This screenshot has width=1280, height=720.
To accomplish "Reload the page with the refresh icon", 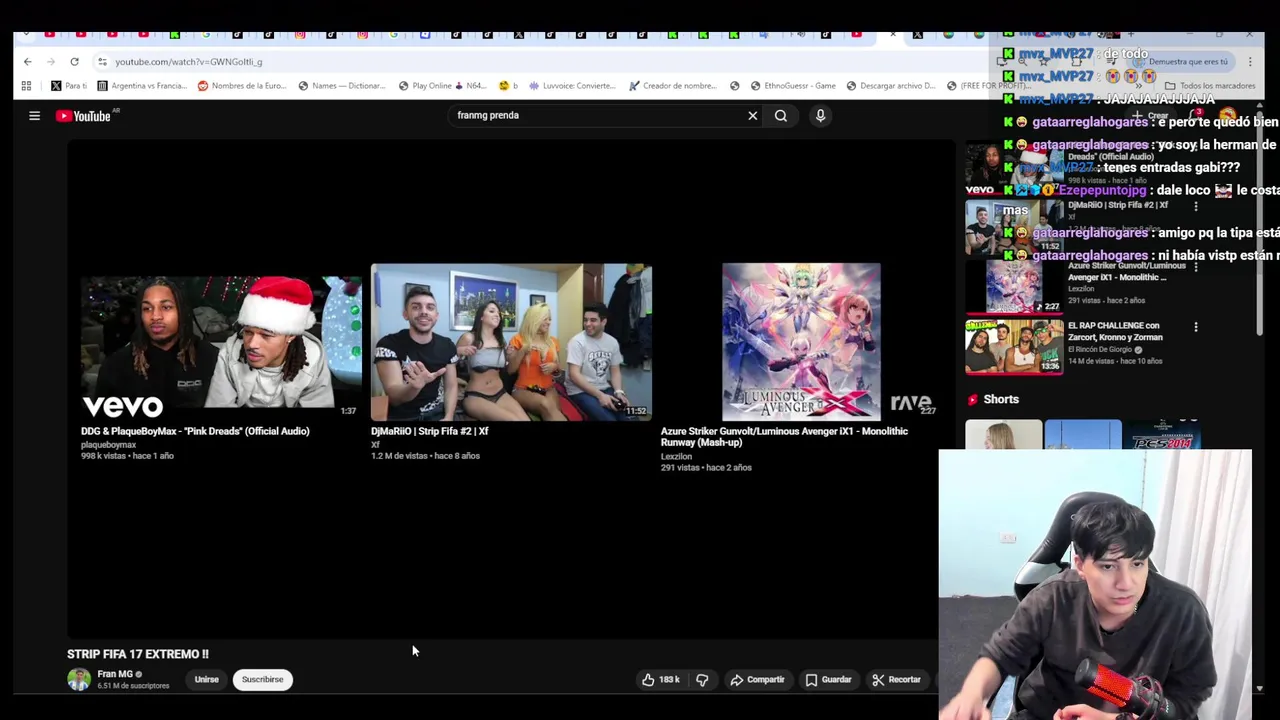I will coord(74,62).
